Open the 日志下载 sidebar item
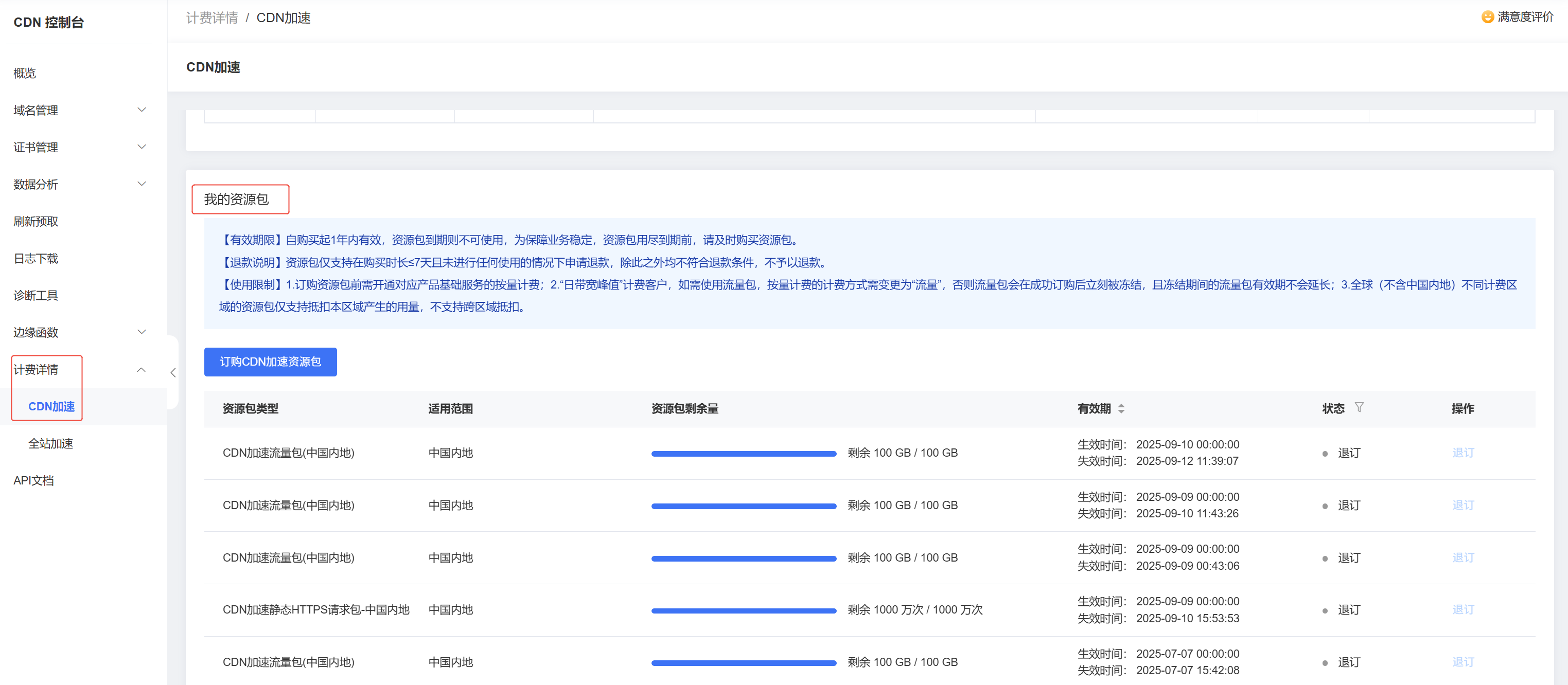 (x=36, y=259)
